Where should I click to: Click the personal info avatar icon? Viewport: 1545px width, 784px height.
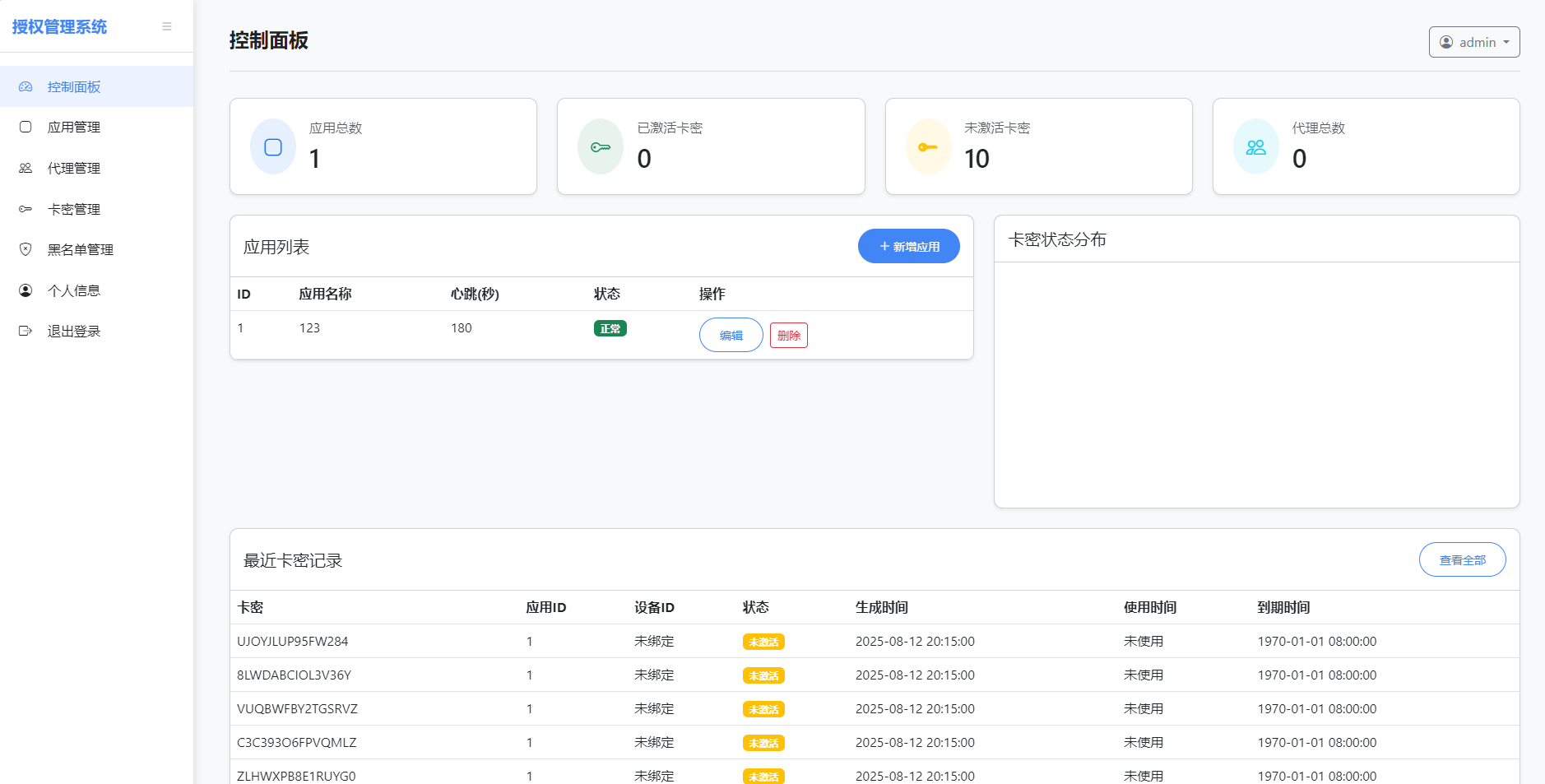point(26,290)
